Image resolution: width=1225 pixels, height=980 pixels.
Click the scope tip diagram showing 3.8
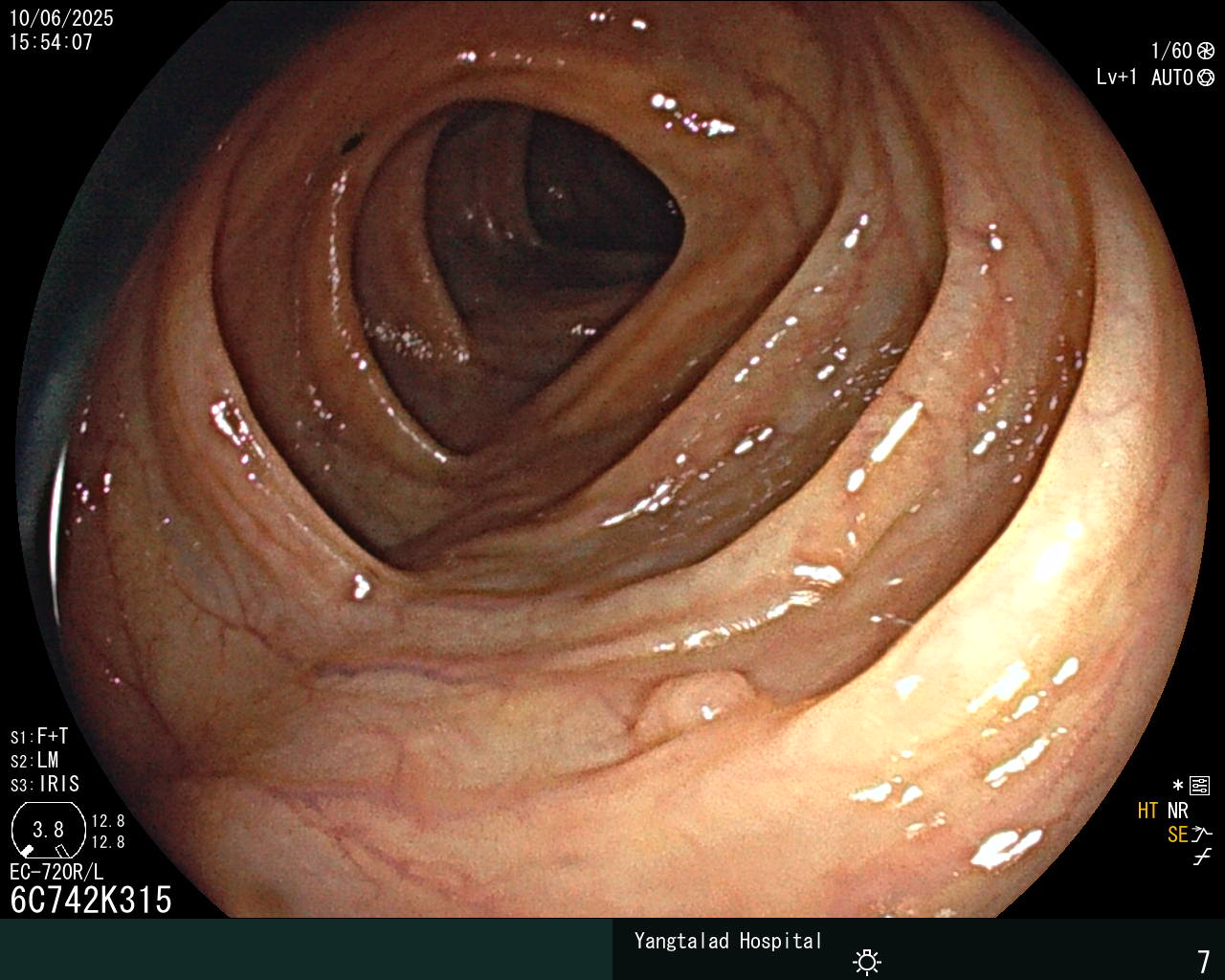pyautogui.click(x=48, y=830)
